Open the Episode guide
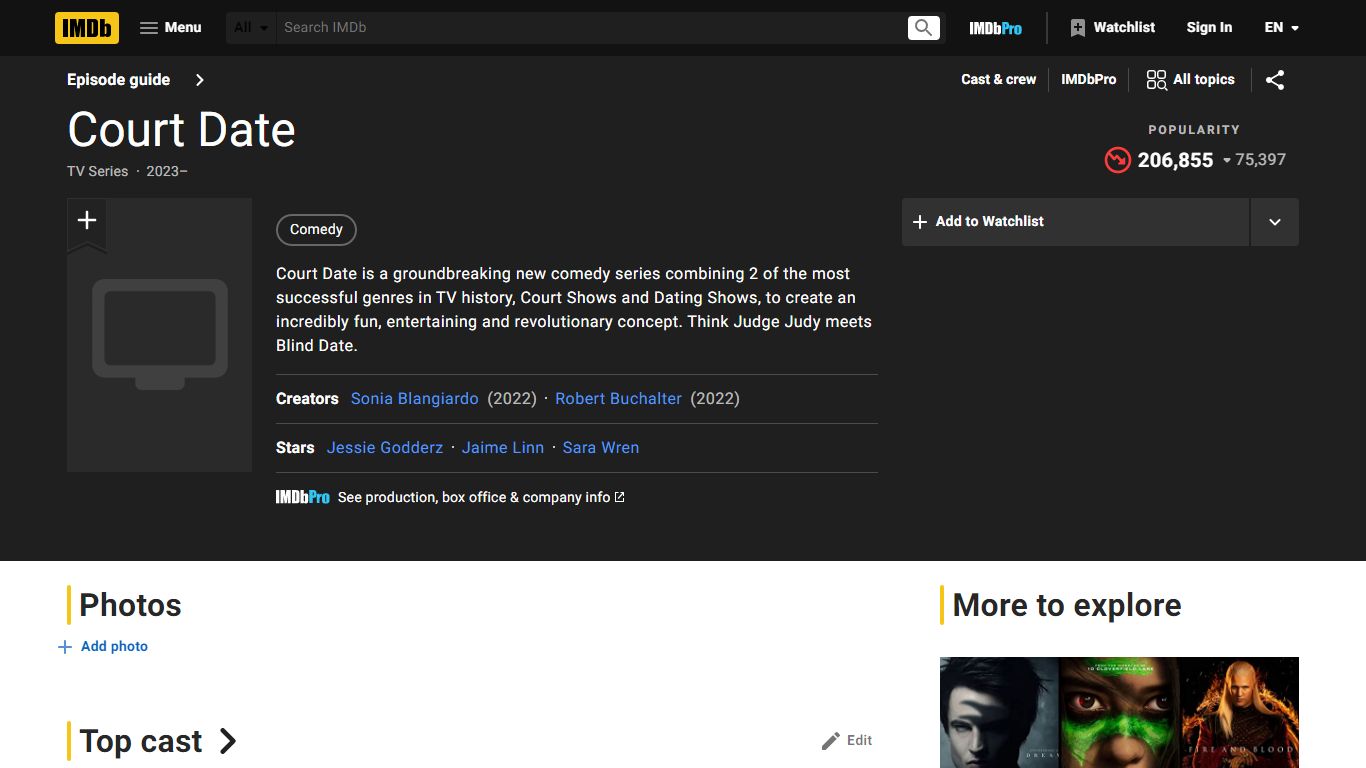Image resolution: width=1366 pixels, height=768 pixels. (x=136, y=80)
